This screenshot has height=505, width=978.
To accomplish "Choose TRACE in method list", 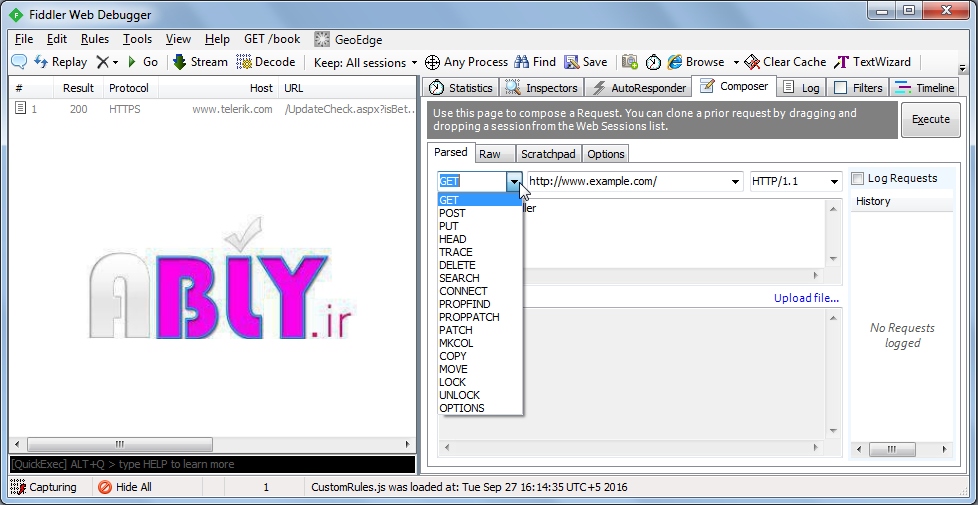I will (x=480, y=252).
